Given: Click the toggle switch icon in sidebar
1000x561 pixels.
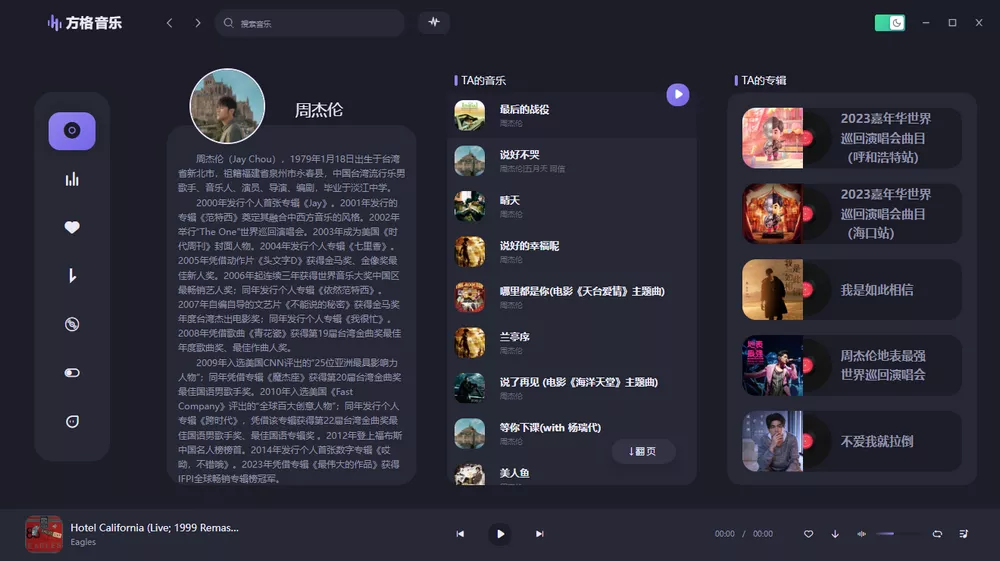Looking at the screenshot, I should pos(72,372).
